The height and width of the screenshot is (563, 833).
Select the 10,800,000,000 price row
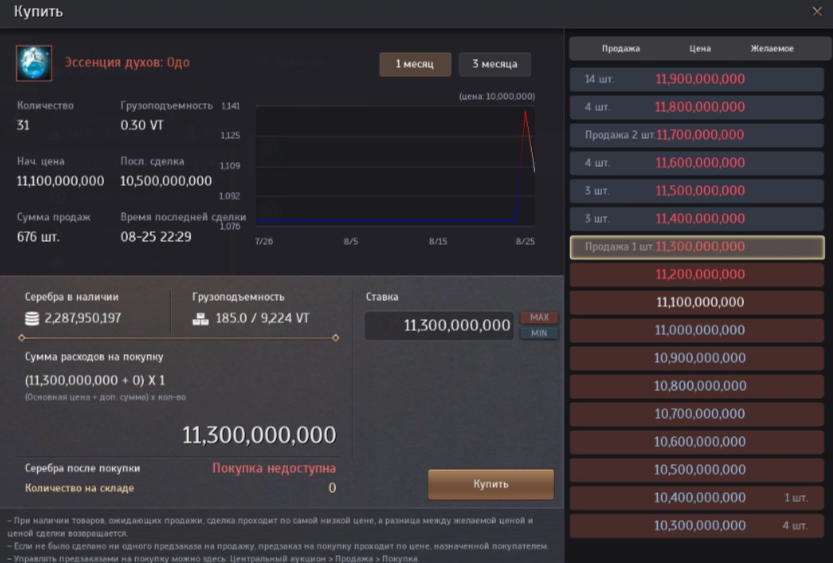696,386
